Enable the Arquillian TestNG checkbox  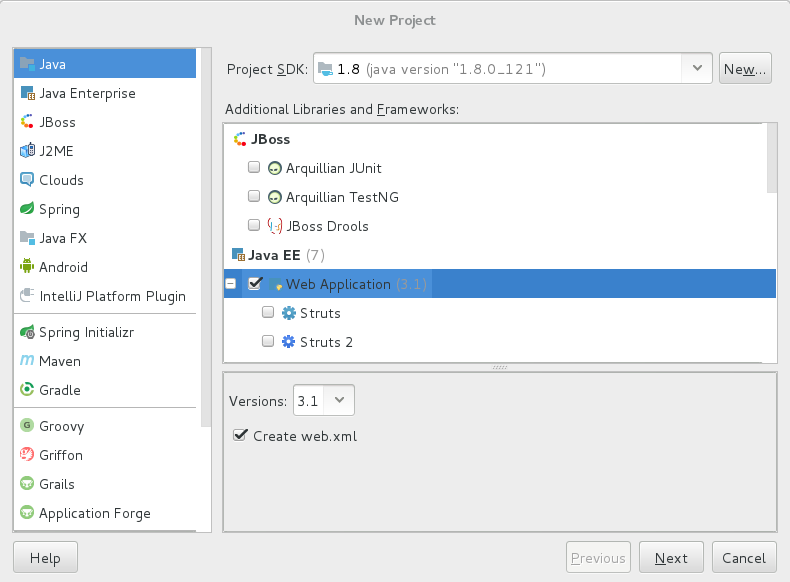coord(254,196)
